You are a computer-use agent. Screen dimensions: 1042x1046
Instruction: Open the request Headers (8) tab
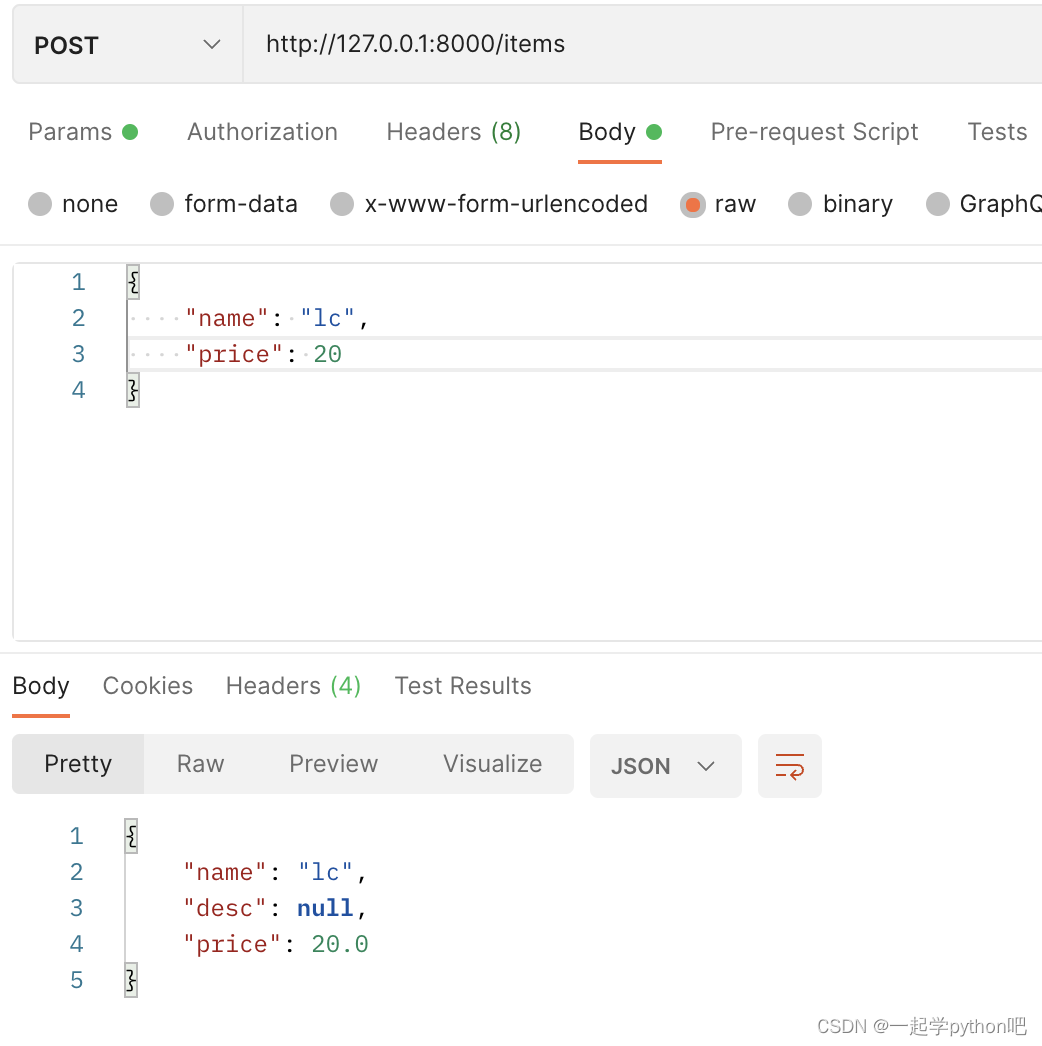pos(453,132)
